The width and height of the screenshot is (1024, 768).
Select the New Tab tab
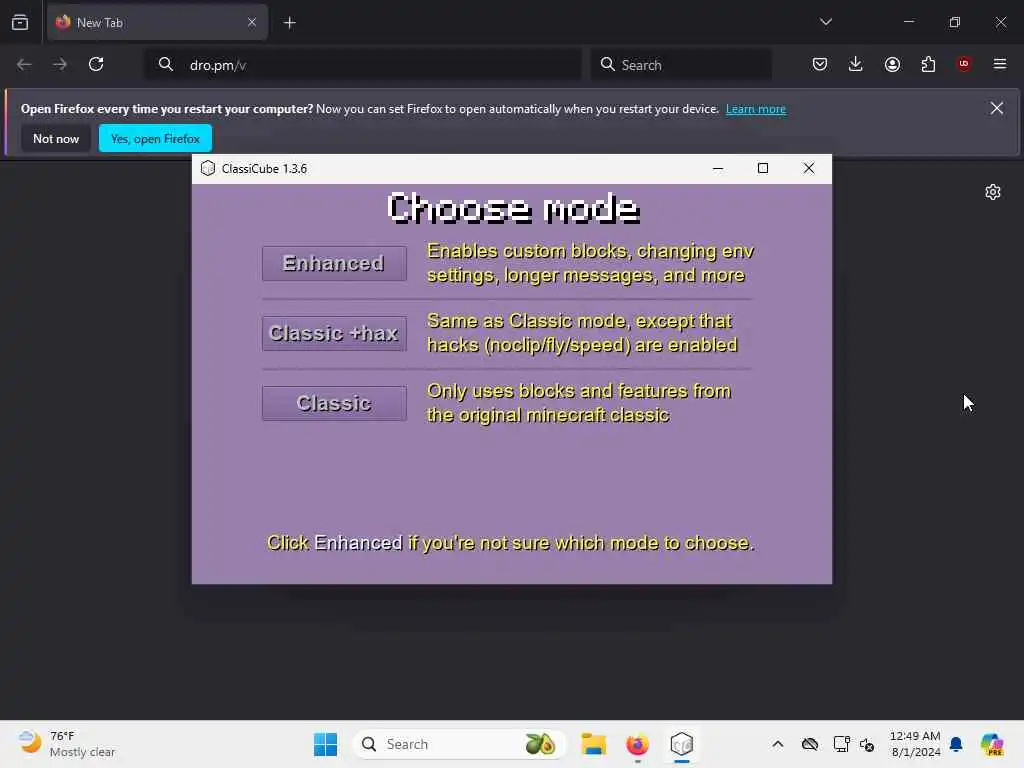coord(157,22)
